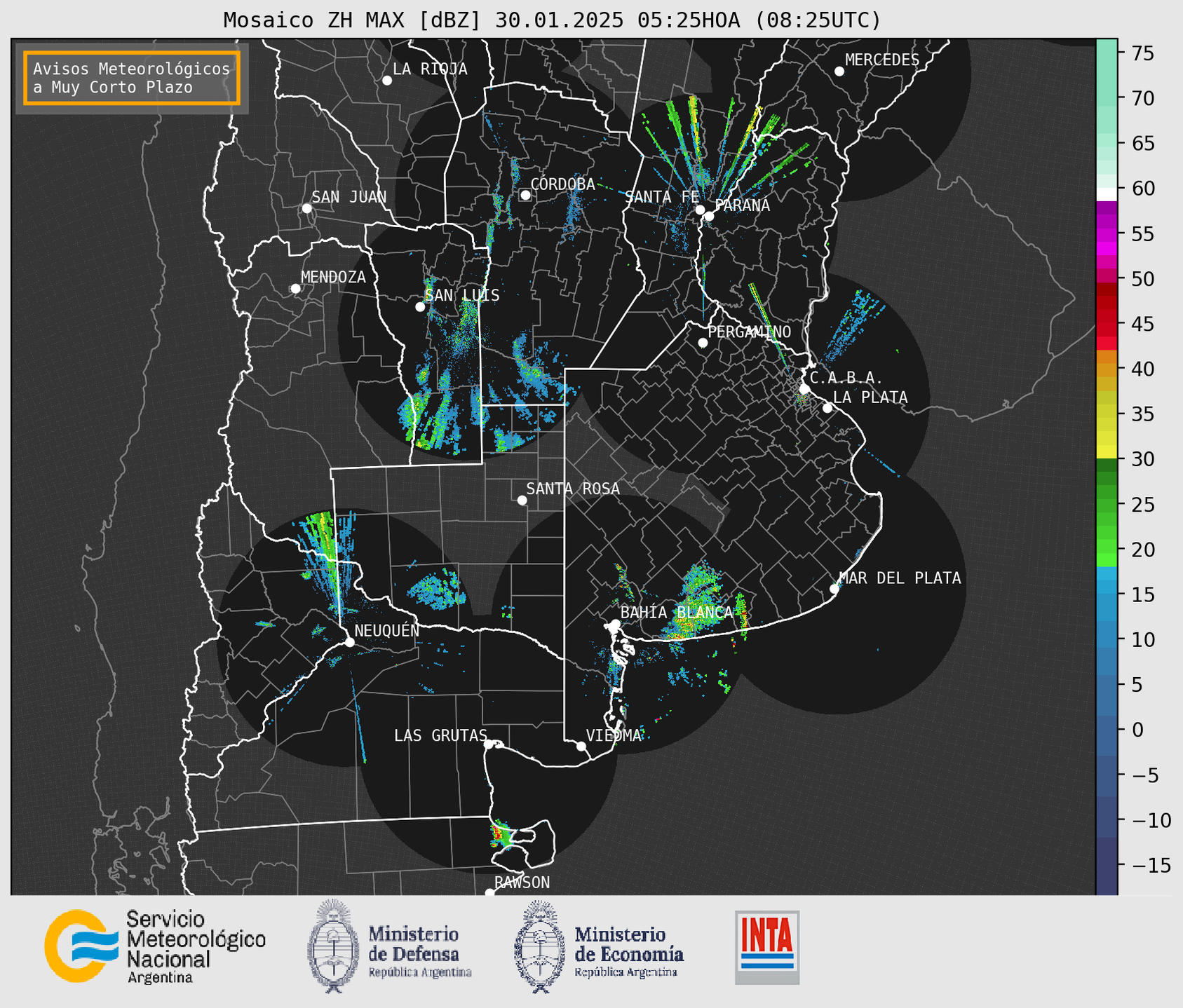The image size is (1183, 1008).
Task: Click the Servicio Meteorológico Nacional Argentina text
Action: click(x=196, y=947)
